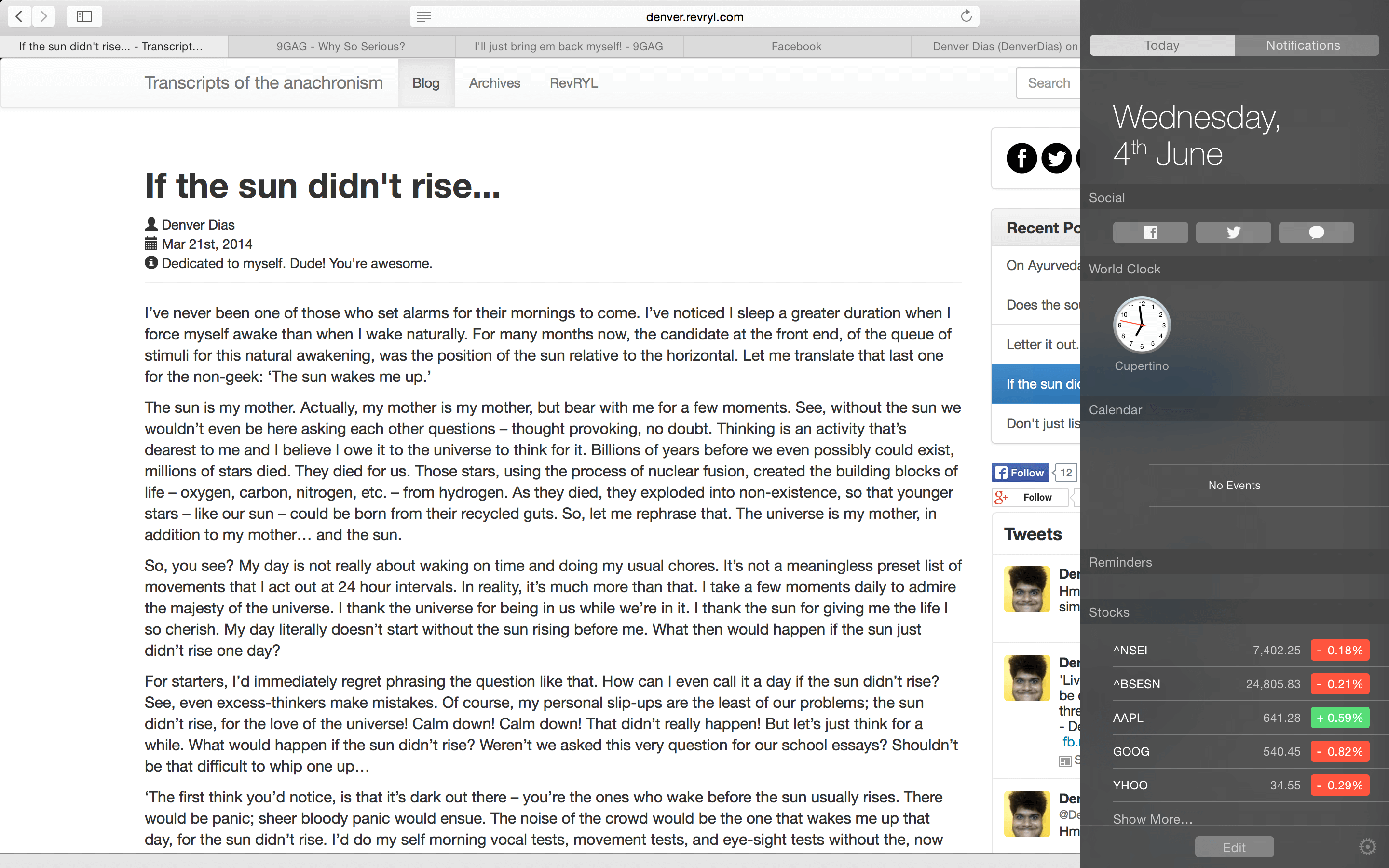The width and height of the screenshot is (1389, 868).
Task: Click the Edit button in Today view
Action: pos(1234,847)
